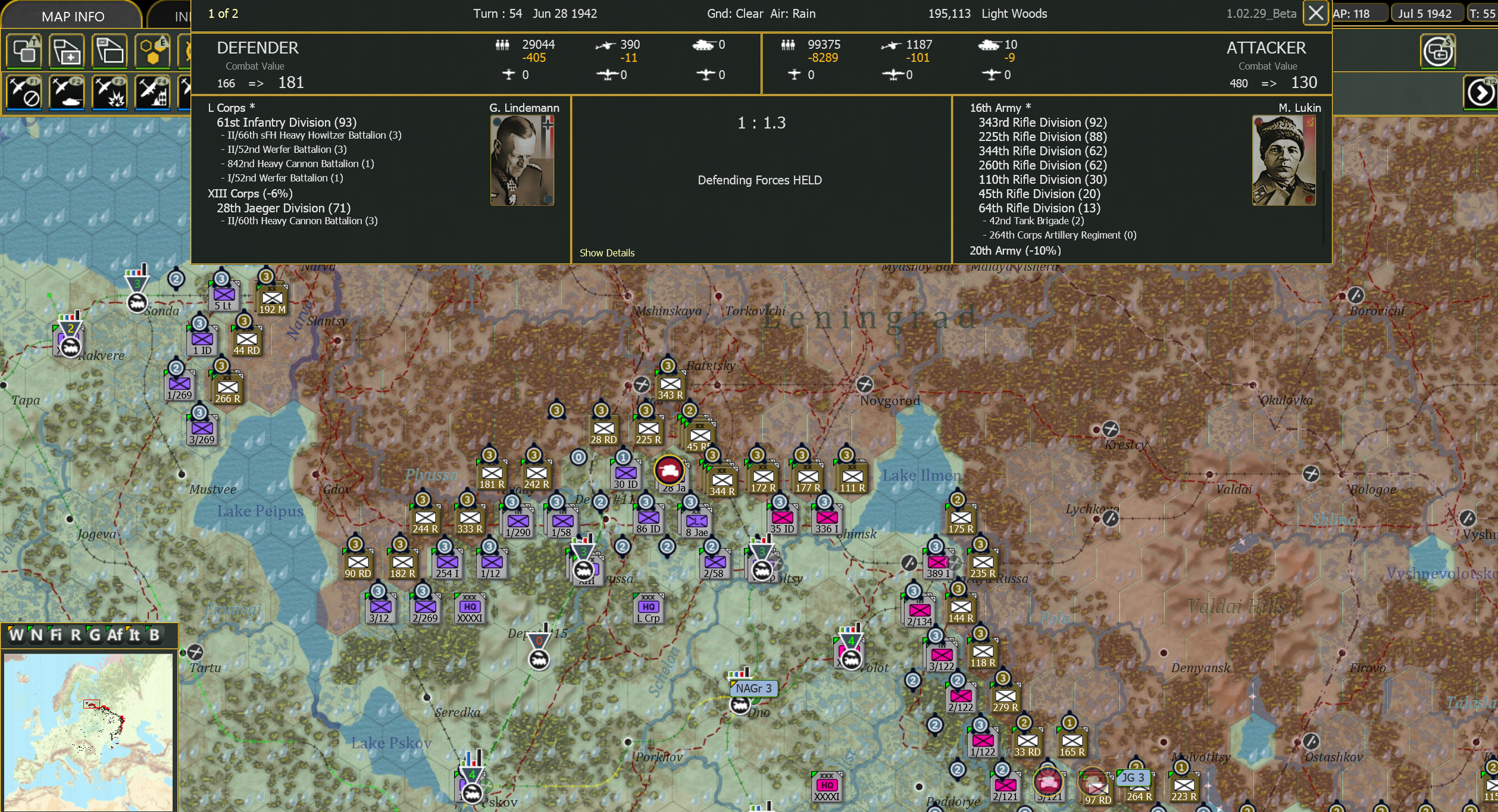Toggle the G overlay in minimap filter bar
The image size is (1498, 812).
pyautogui.click(x=93, y=635)
